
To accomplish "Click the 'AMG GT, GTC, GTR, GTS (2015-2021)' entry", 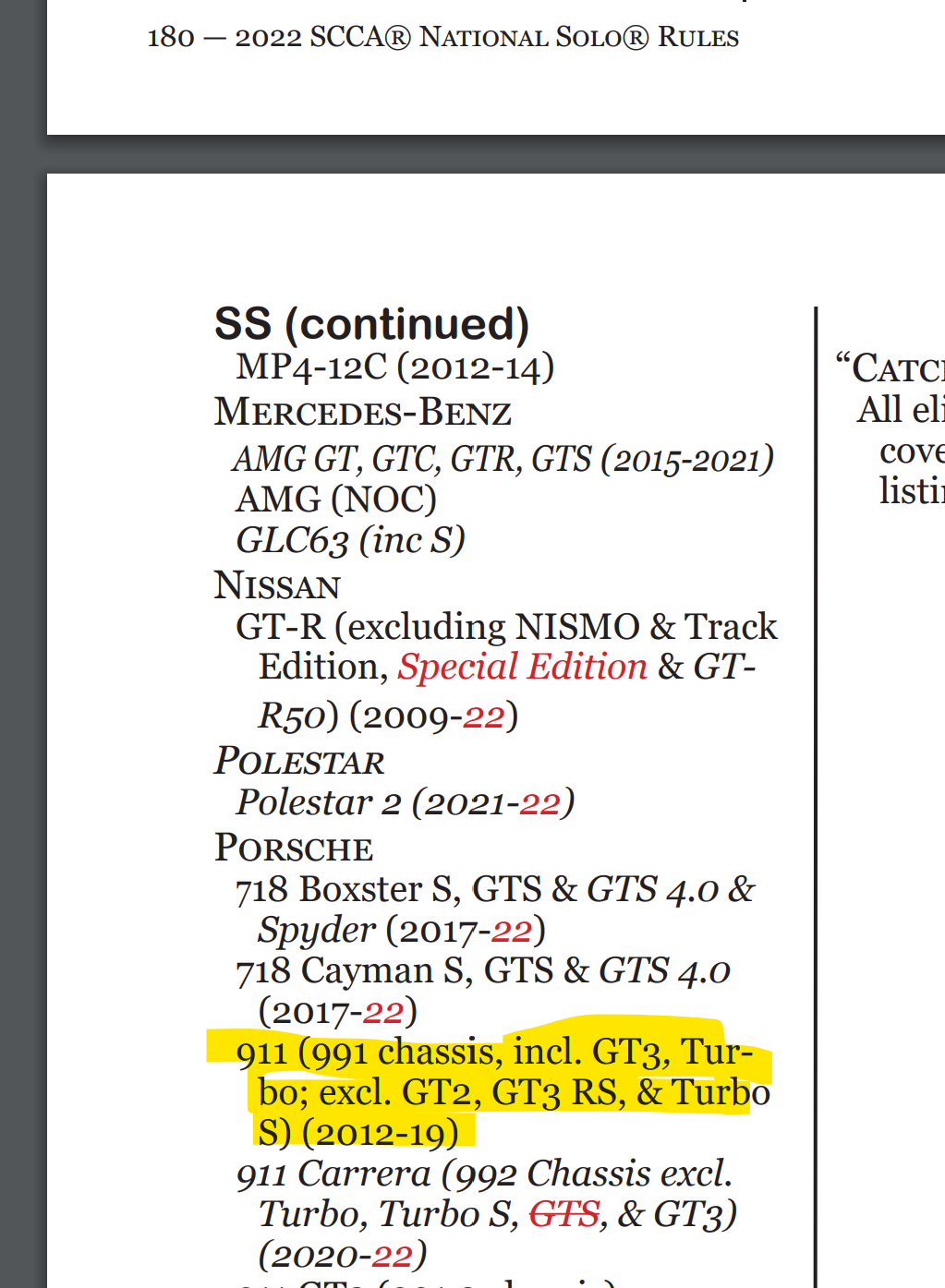I will click(x=503, y=459).
